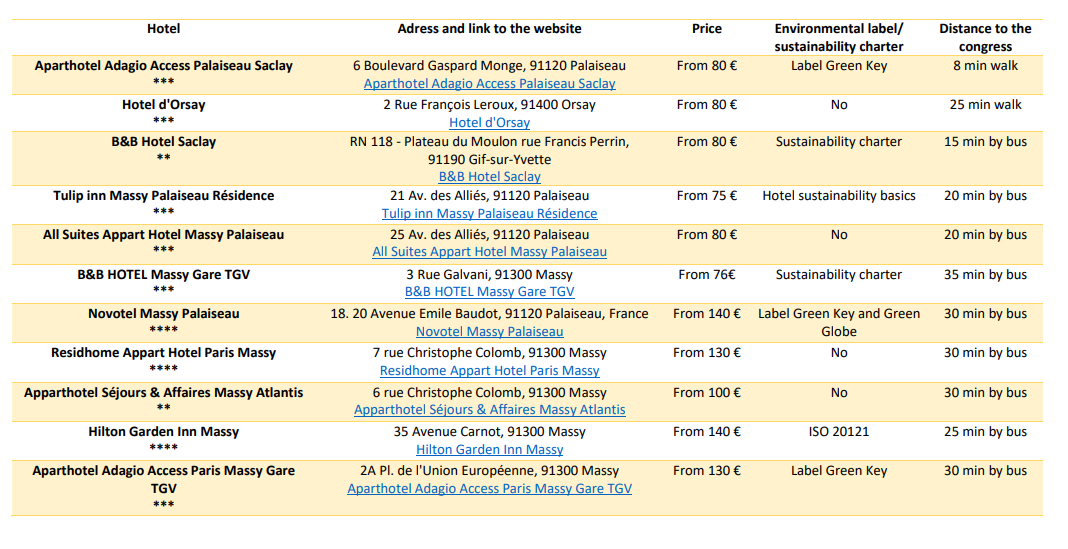
Task: Select price 'From 140 €' for Novotel
Action: click(x=706, y=314)
